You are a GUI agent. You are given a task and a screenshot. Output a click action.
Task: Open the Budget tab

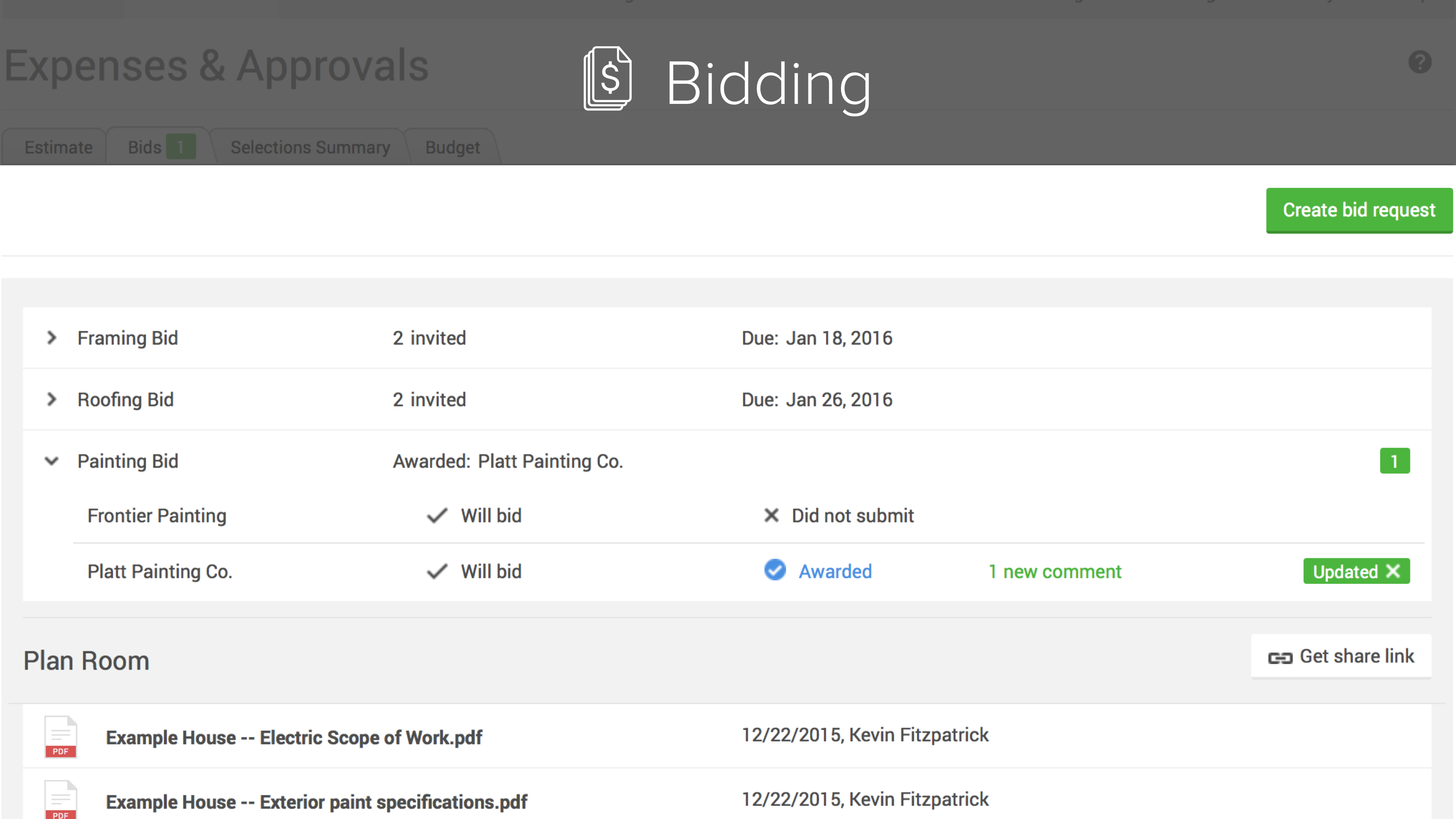point(452,147)
